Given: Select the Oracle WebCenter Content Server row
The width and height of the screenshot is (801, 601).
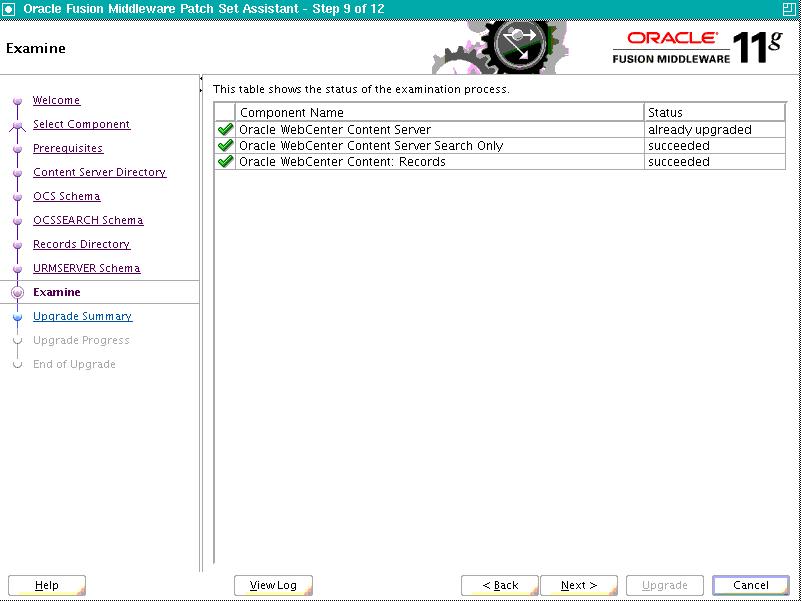Looking at the screenshot, I should 500,129.
